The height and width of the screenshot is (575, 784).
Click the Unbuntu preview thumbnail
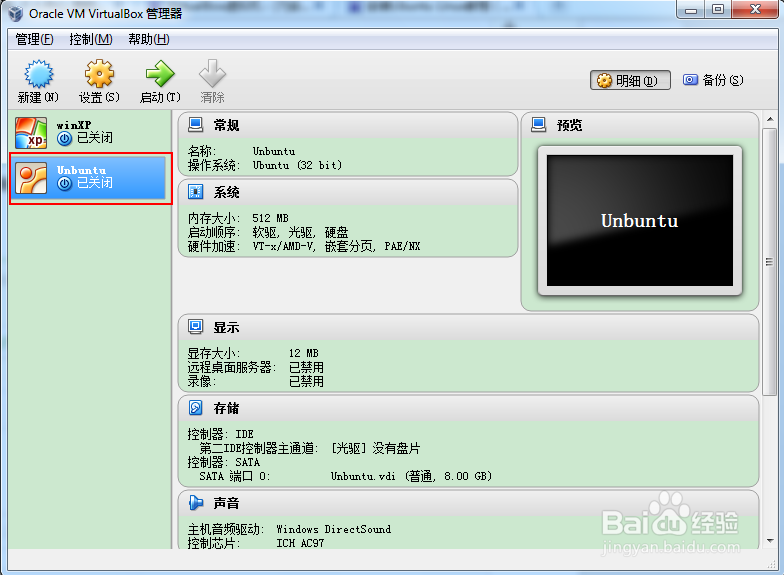(640, 220)
